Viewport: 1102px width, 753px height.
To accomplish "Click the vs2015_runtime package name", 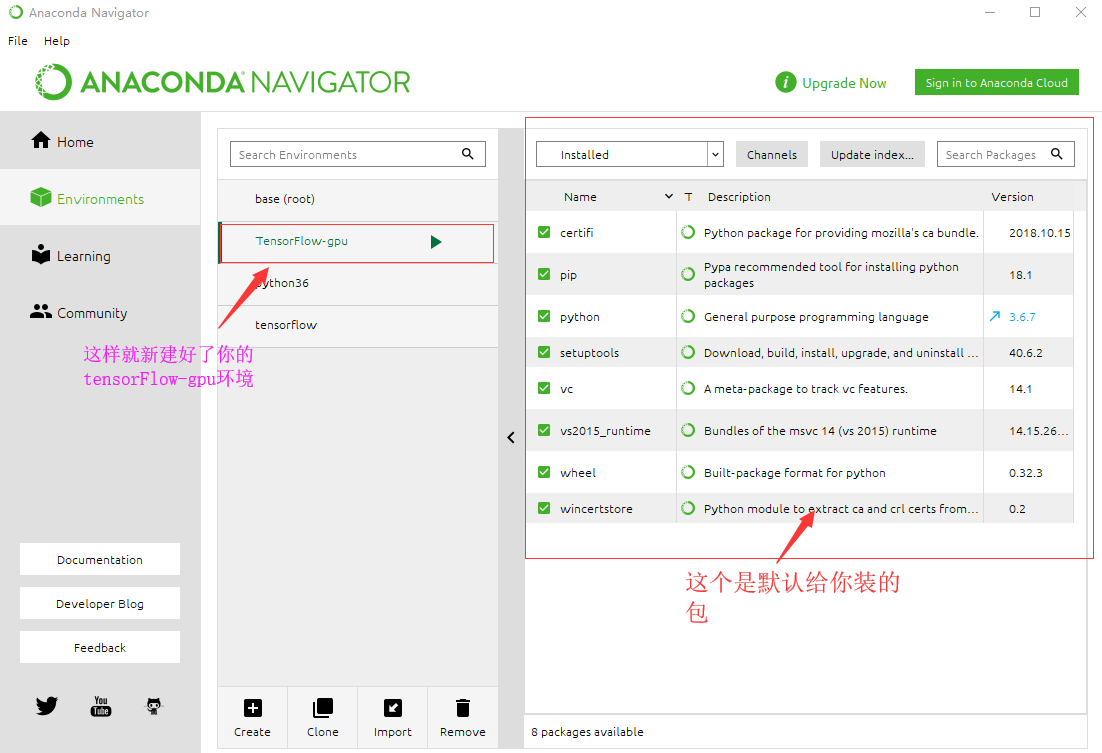I will pyautogui.click(x=605, y=431).
